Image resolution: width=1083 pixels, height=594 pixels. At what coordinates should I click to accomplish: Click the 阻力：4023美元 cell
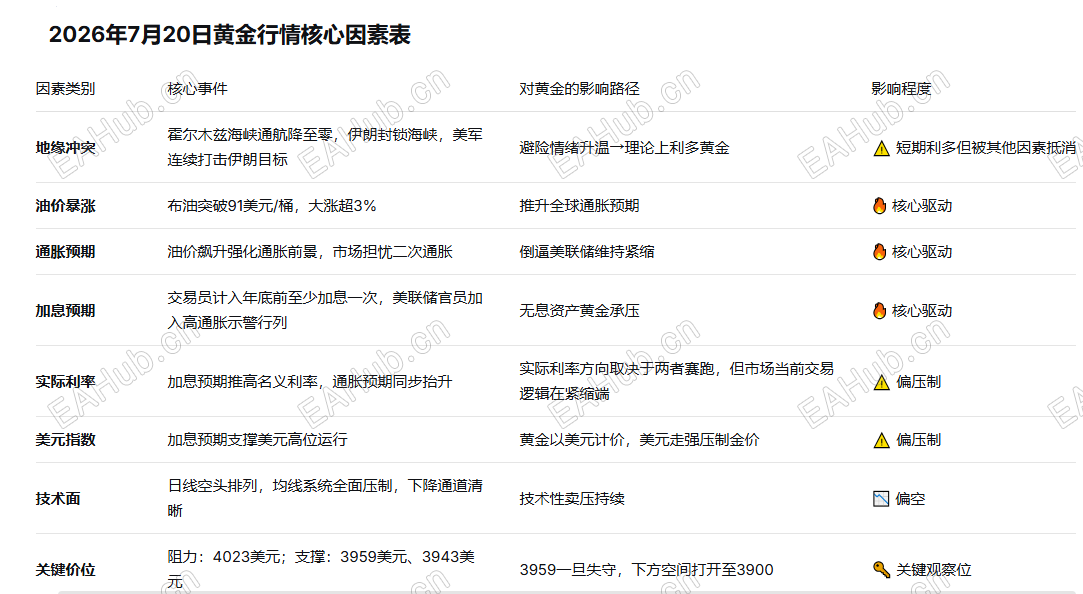[320, 569]
